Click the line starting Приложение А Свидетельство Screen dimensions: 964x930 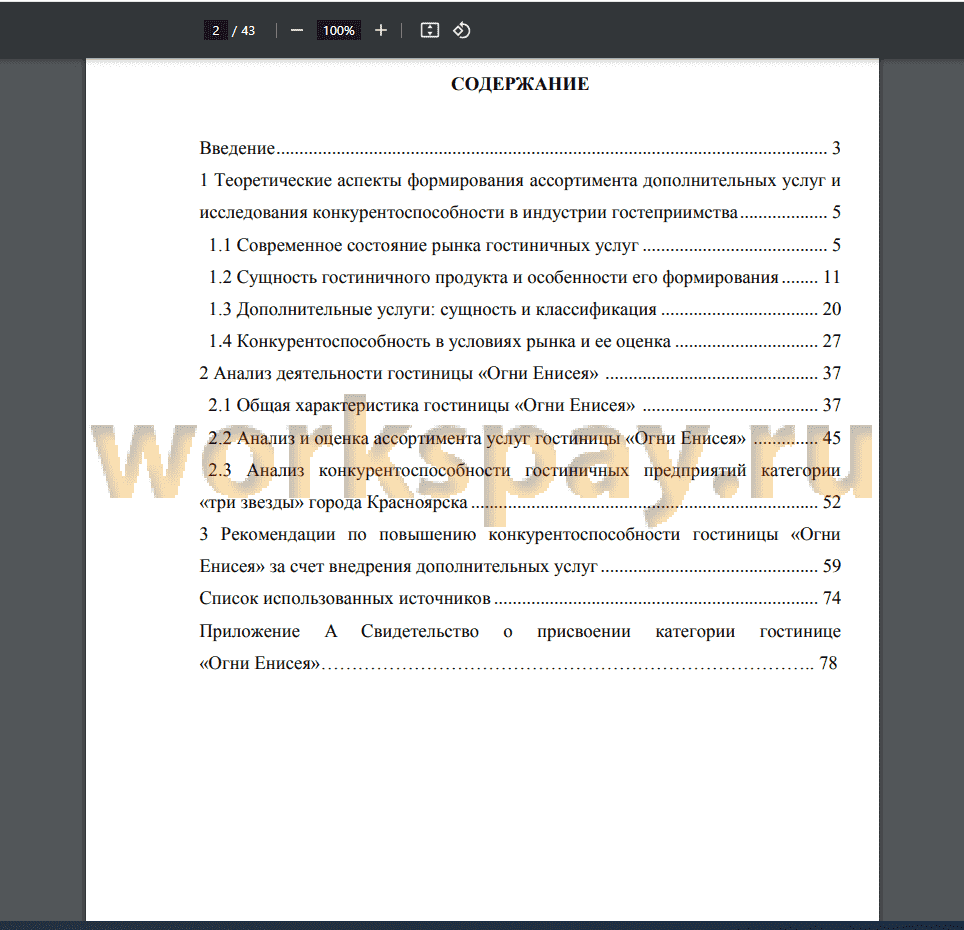(520, 631)
